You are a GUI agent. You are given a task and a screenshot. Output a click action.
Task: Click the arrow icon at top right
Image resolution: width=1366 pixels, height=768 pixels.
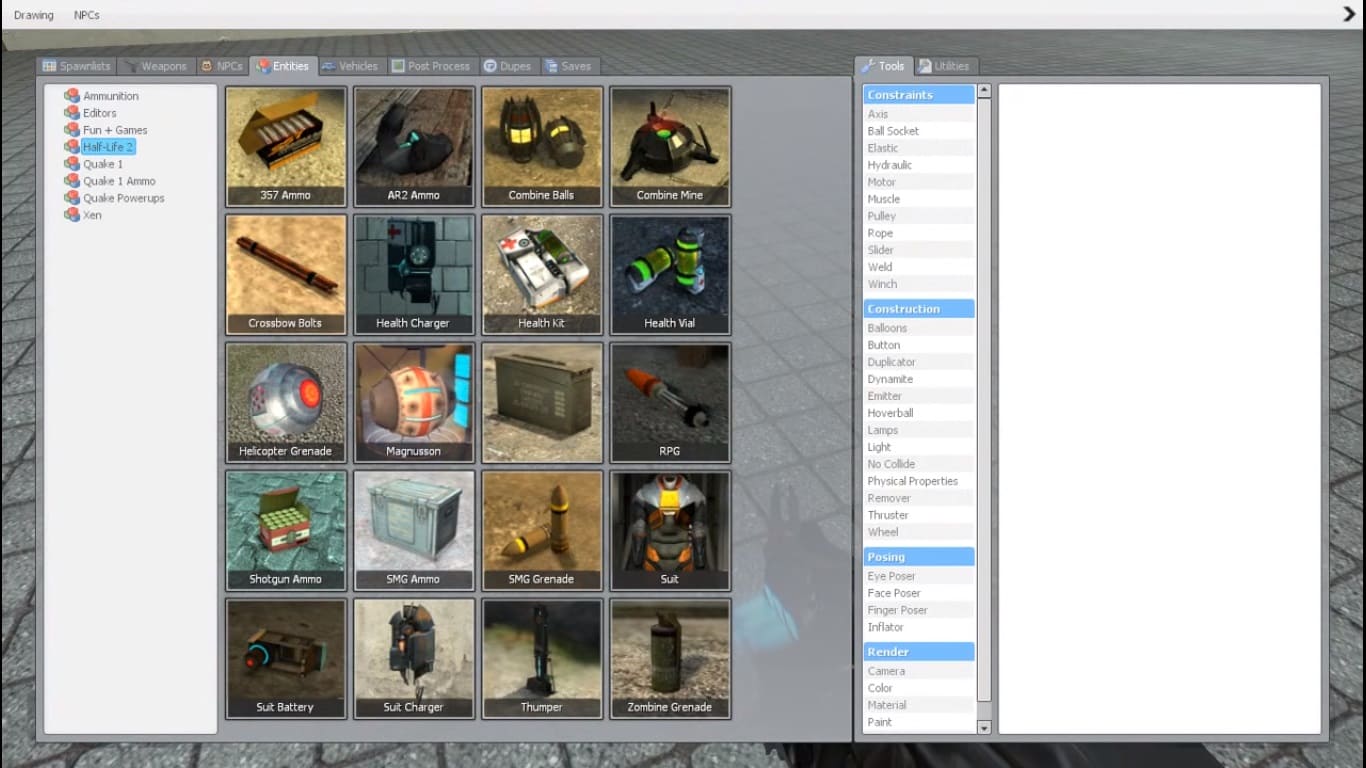click(x=1349, y=14)
